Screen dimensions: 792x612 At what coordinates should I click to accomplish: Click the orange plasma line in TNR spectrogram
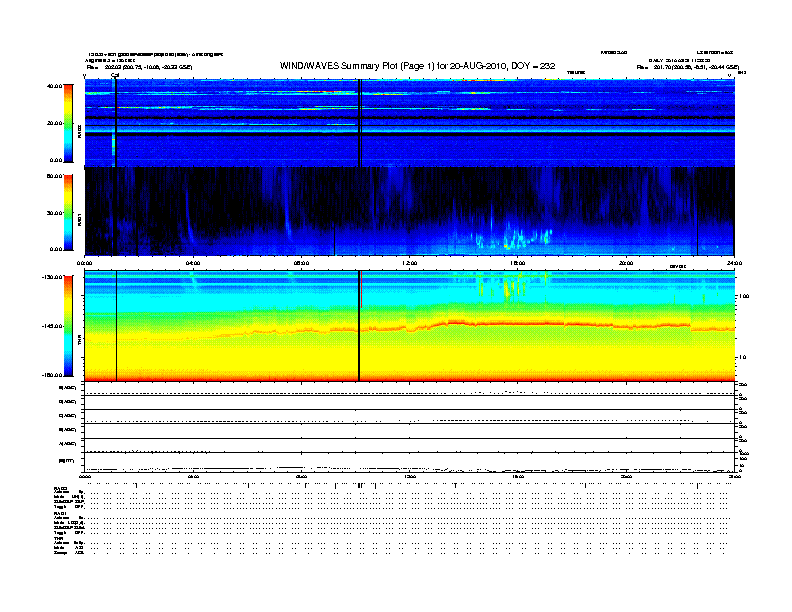pos(409,328)
